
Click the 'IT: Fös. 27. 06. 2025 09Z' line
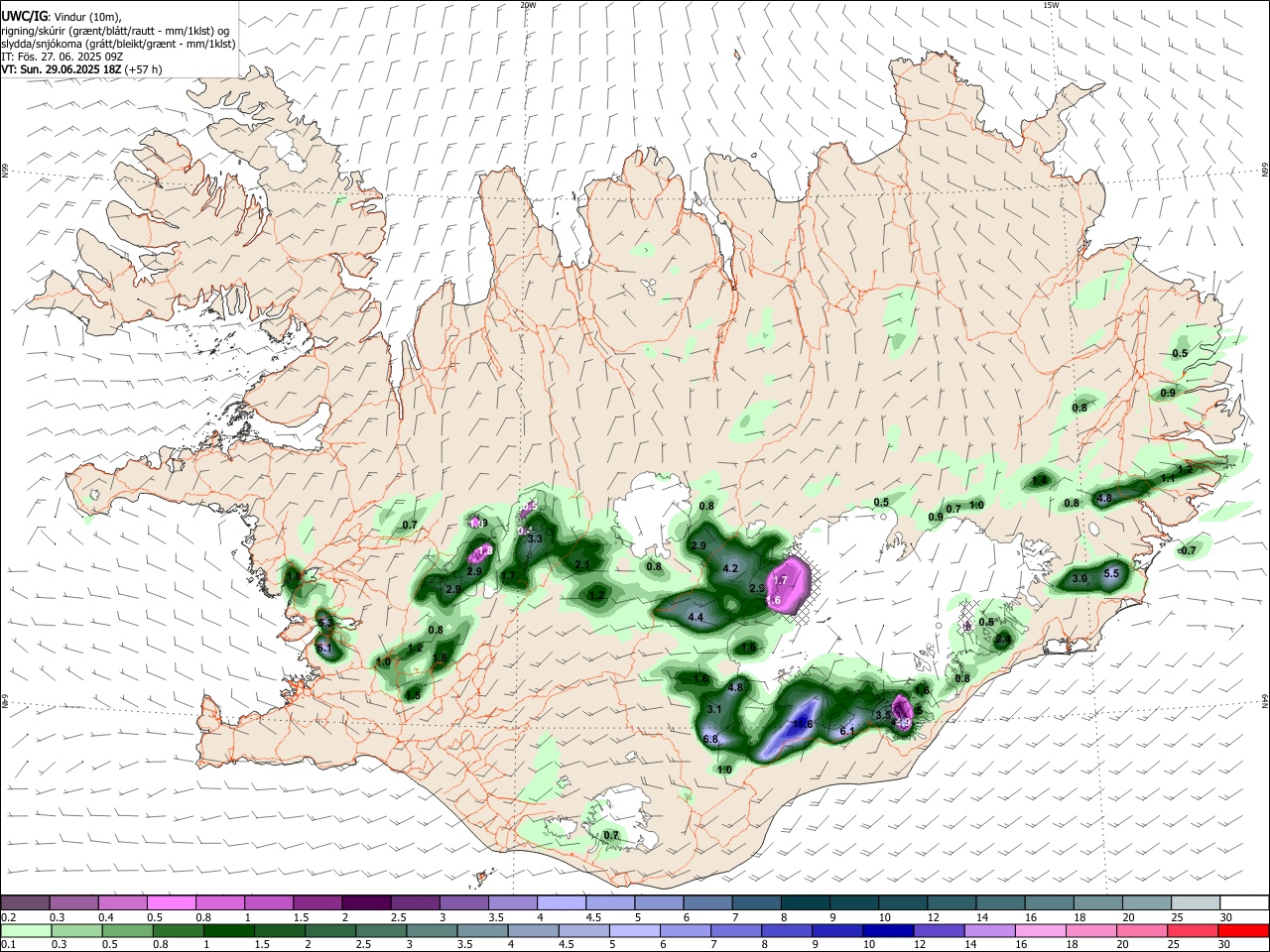click(x=62, y=57)
